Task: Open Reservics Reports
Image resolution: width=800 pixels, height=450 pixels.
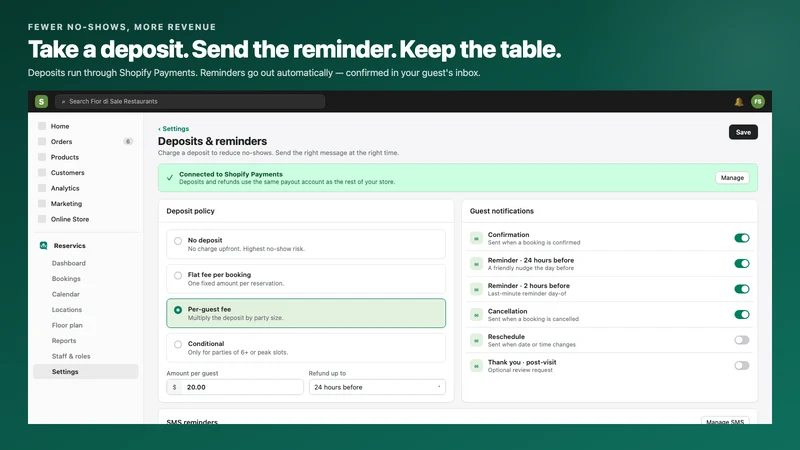Action: click(64, 341)
